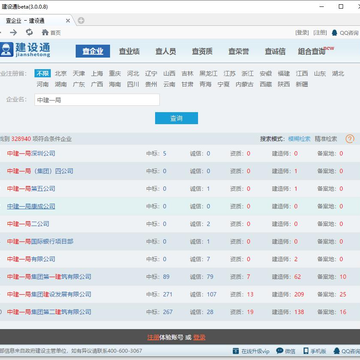Select 天津 province filter

pyautogui.click(x=79, y=73)
